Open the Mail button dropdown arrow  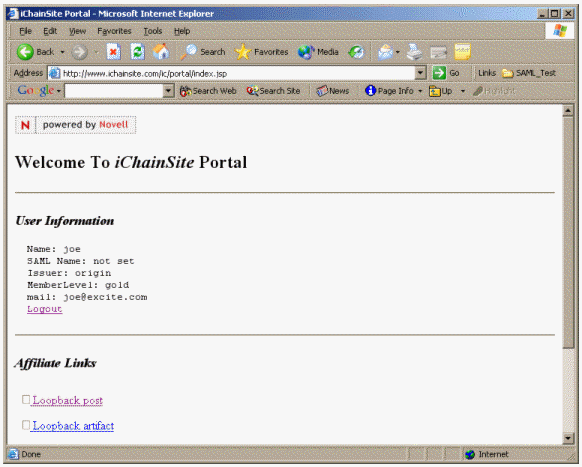coord(398,52)
